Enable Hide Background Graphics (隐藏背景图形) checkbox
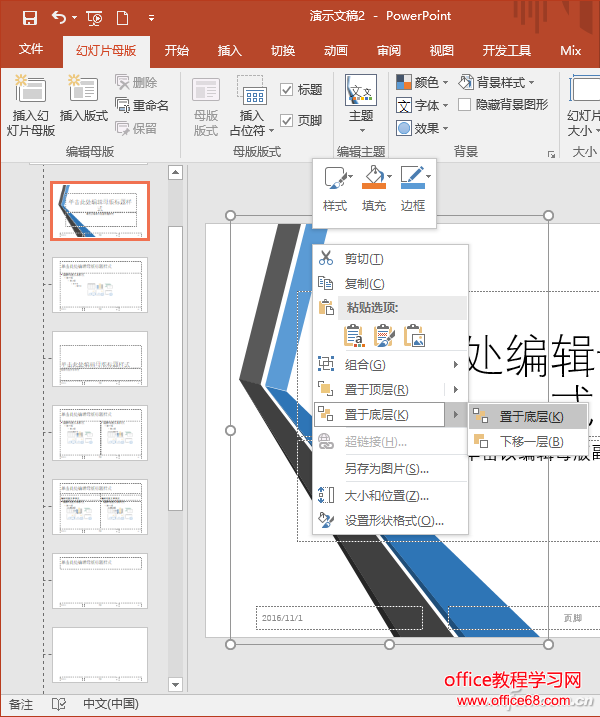Image resolution: width=600 pixels, height=717 pixels. tap(465, 104)
